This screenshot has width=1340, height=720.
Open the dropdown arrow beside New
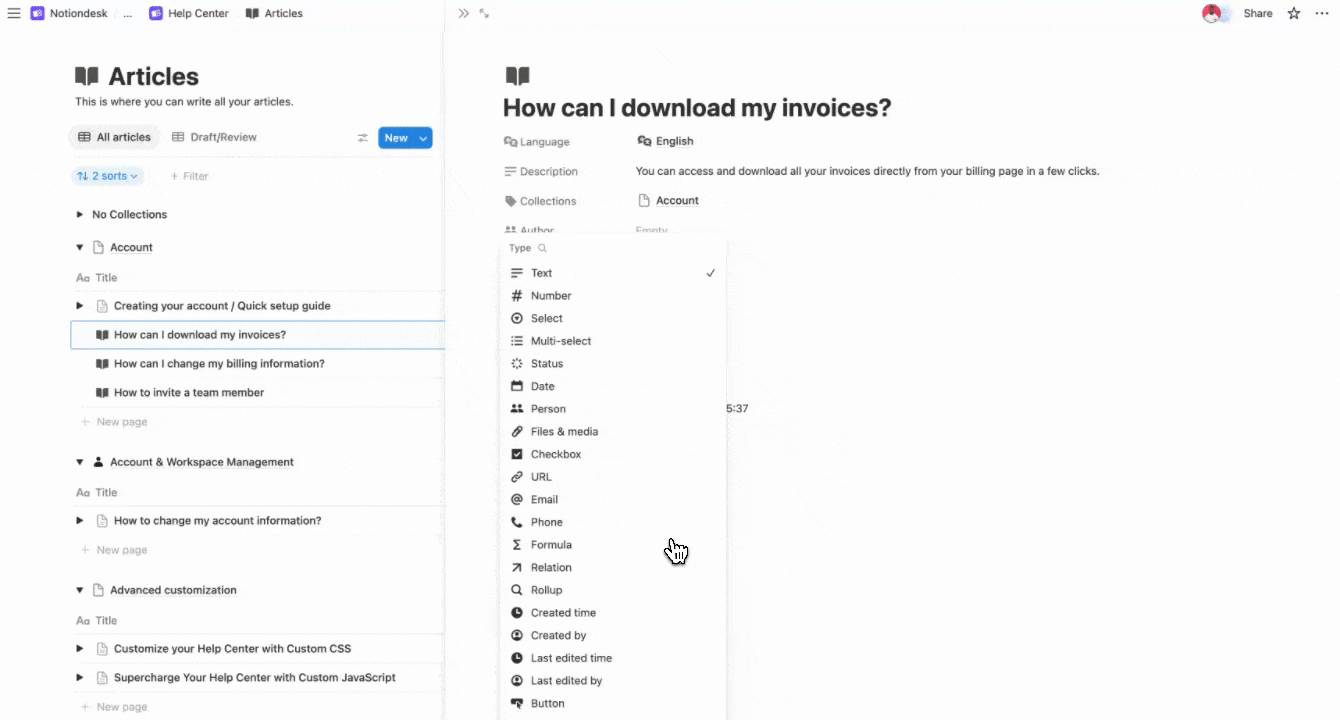[x=423, y=138]
